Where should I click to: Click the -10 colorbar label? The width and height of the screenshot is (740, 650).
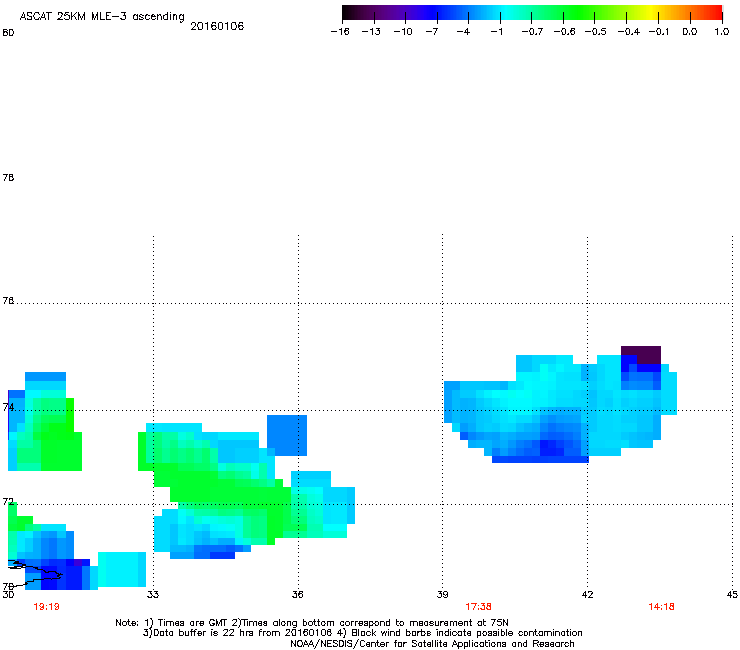403,32
